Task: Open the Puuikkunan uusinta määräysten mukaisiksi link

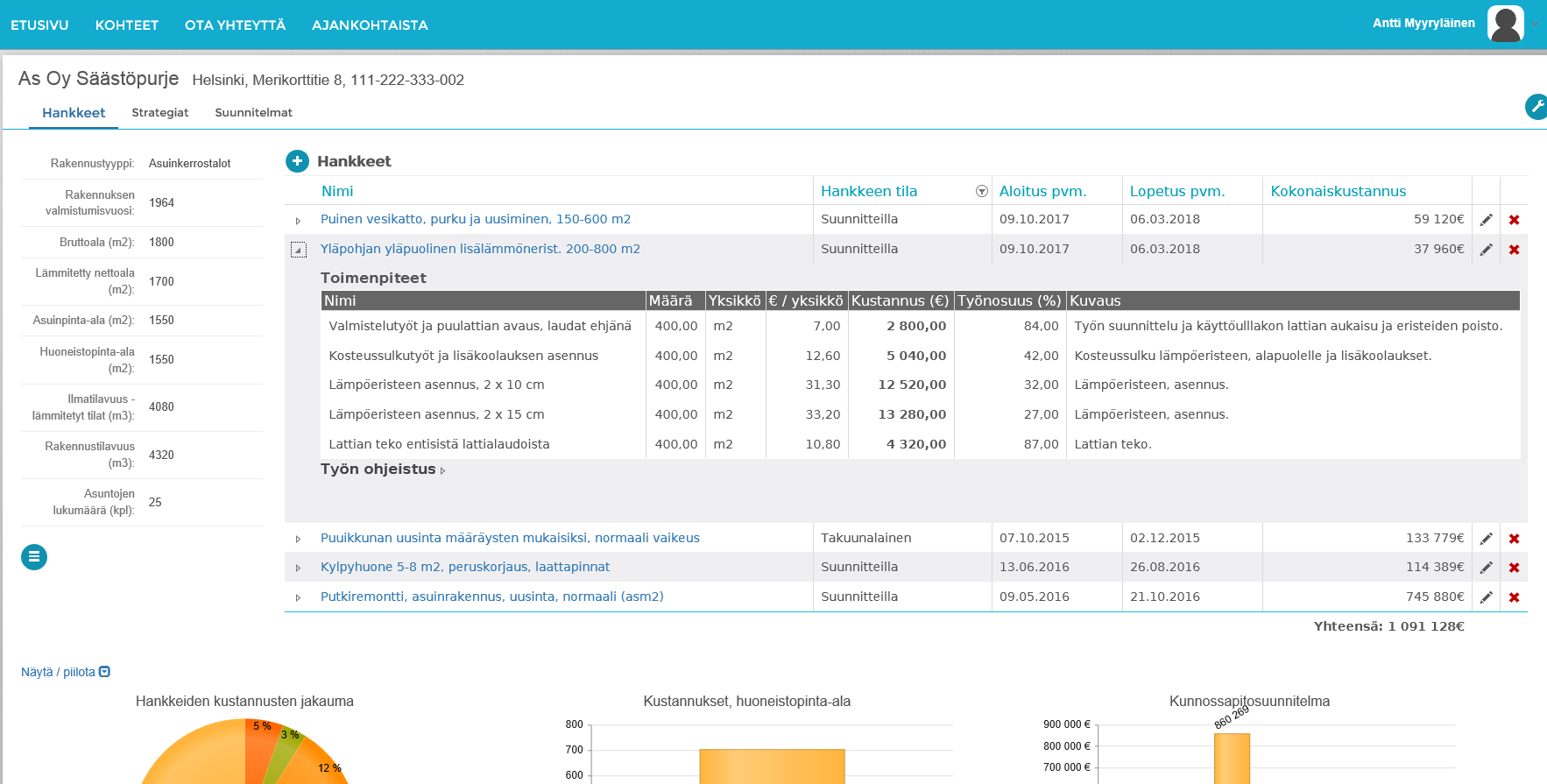Action: 510,538
